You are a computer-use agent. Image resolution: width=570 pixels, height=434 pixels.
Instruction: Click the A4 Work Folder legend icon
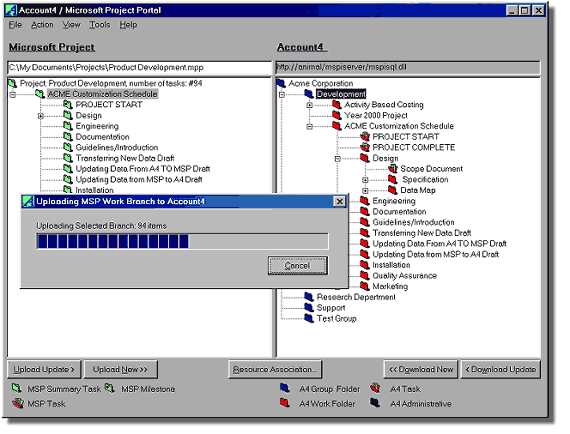tap(285, 403)
